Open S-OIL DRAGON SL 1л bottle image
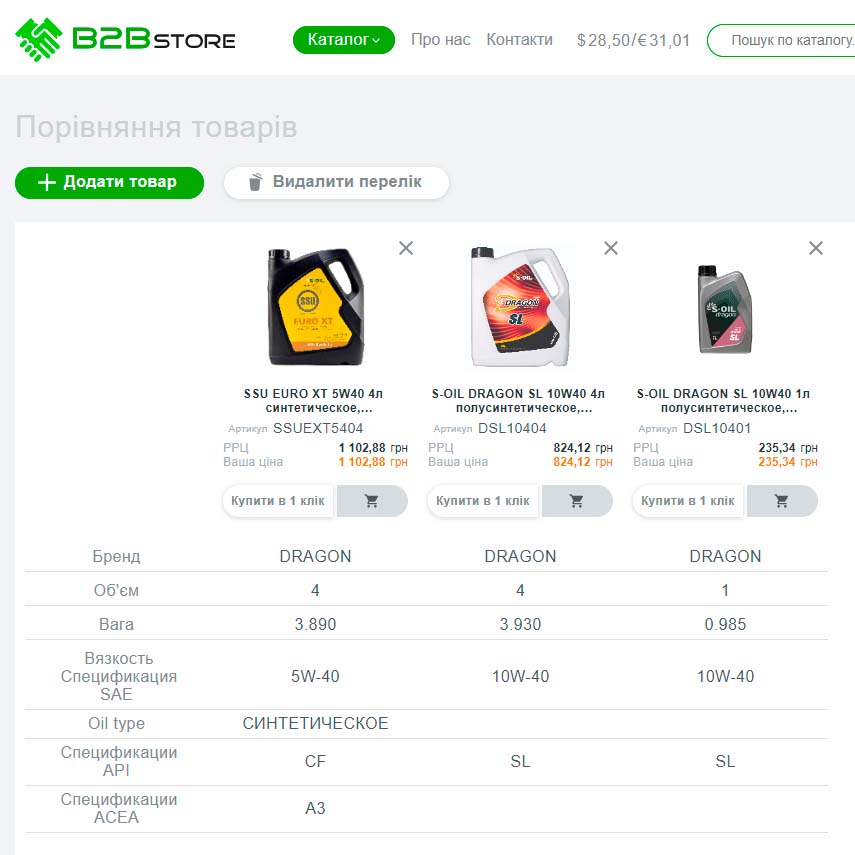Viewport: 855px width, 855px height. click(725, 309)
